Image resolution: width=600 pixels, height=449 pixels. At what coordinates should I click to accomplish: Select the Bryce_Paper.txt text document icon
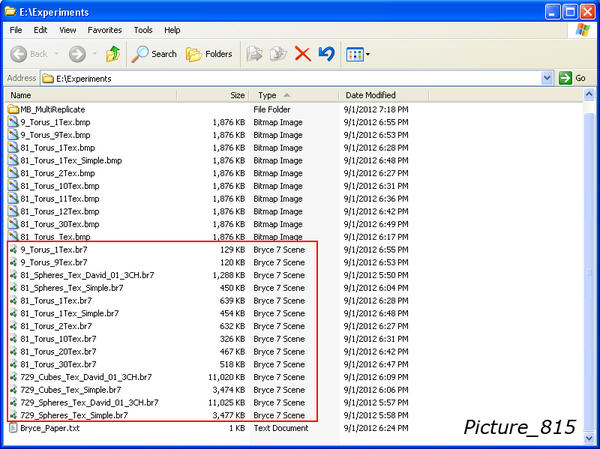click(x=13, y=428)
